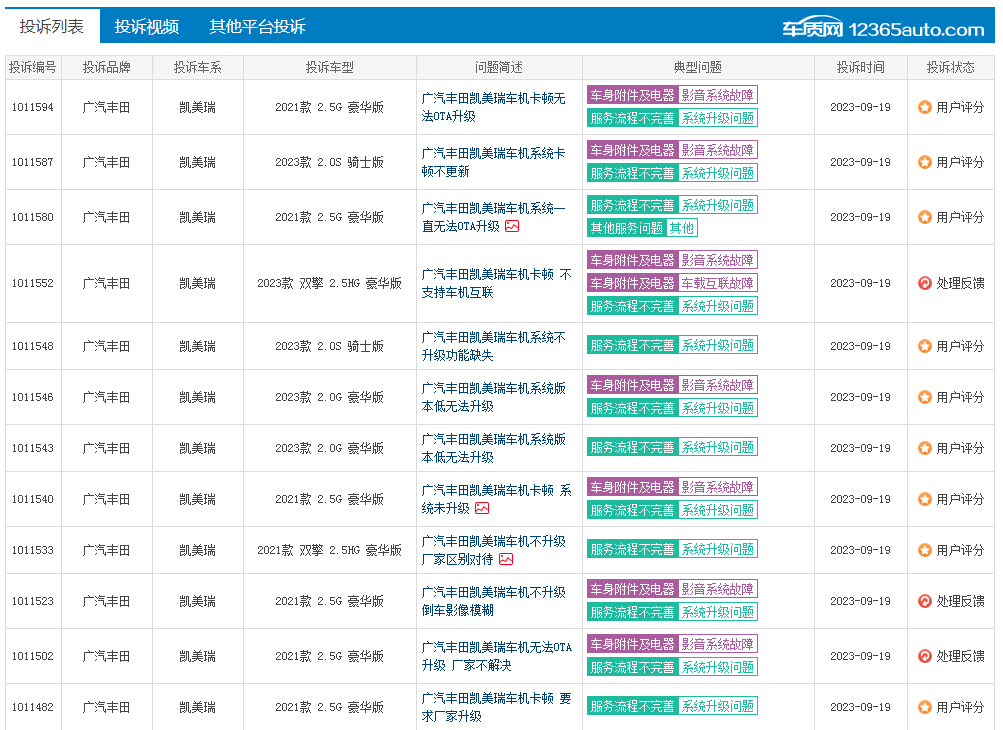Click the 投诉状态 column header

click(x=951, y=67)
